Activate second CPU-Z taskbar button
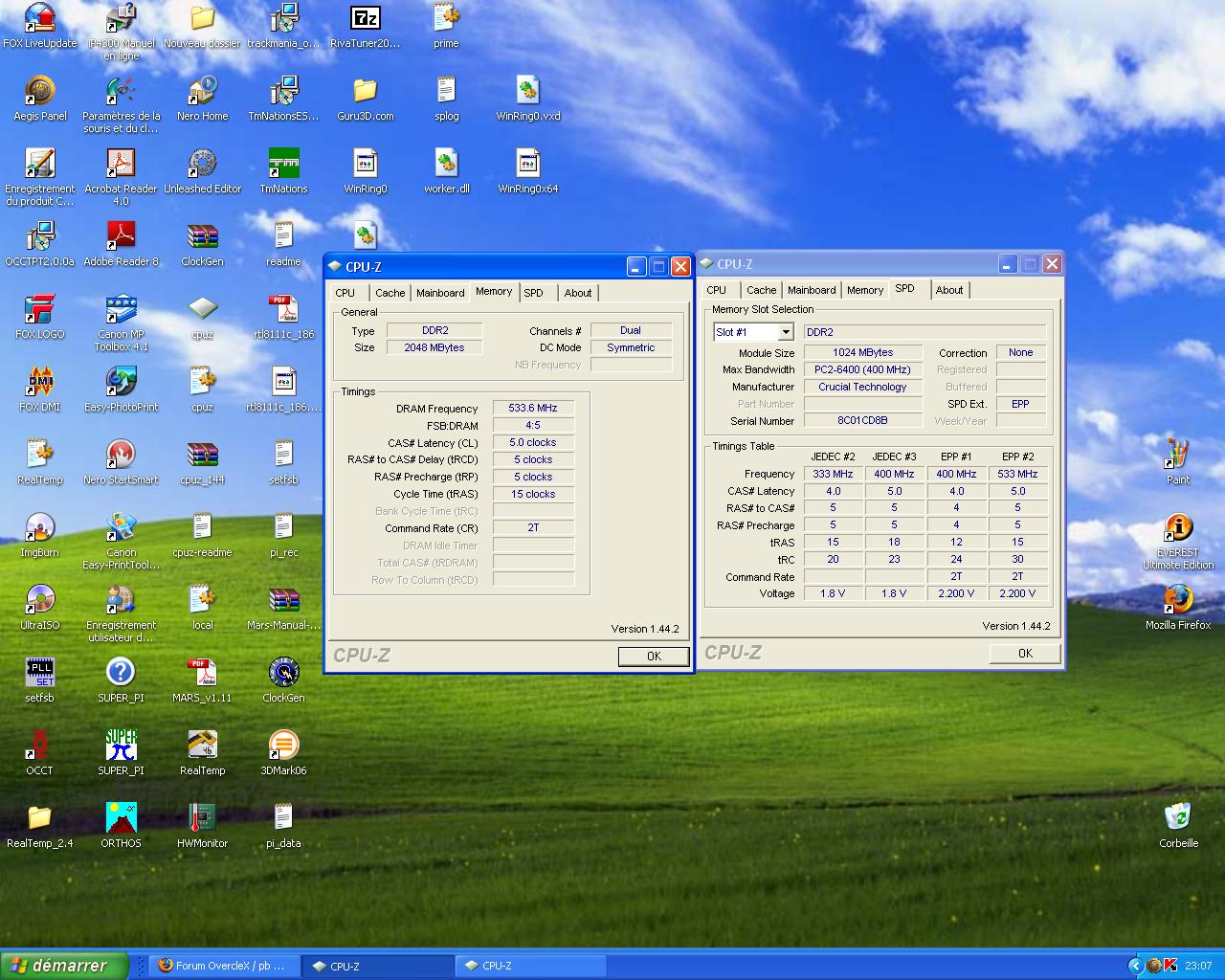The image size is (1225, 980). point(531,966)
